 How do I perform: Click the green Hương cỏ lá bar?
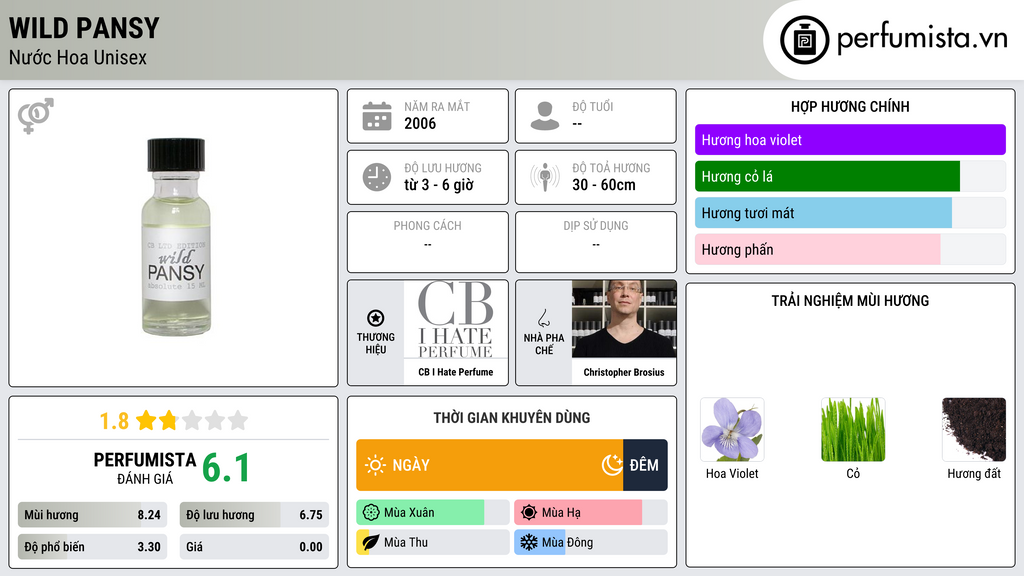click(827, 176)
